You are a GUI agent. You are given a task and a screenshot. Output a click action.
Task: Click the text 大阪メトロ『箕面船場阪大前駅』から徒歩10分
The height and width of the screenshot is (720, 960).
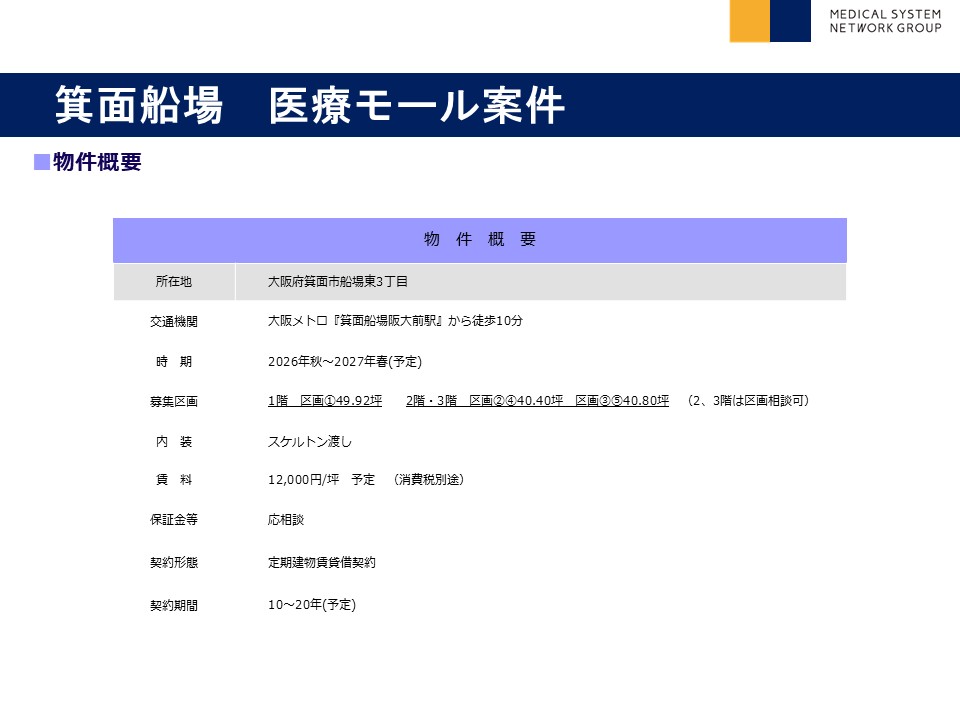(x=395, y=321)
